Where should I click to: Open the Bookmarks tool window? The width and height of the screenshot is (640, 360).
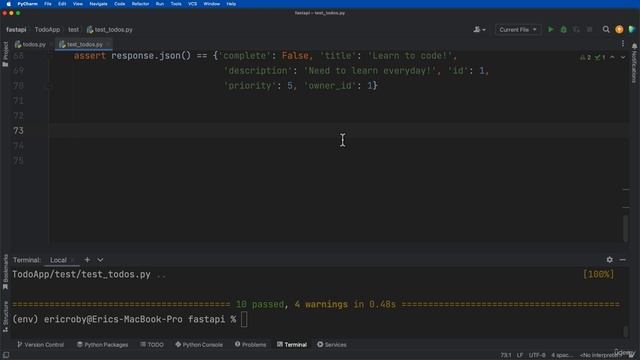pos(5,272)
